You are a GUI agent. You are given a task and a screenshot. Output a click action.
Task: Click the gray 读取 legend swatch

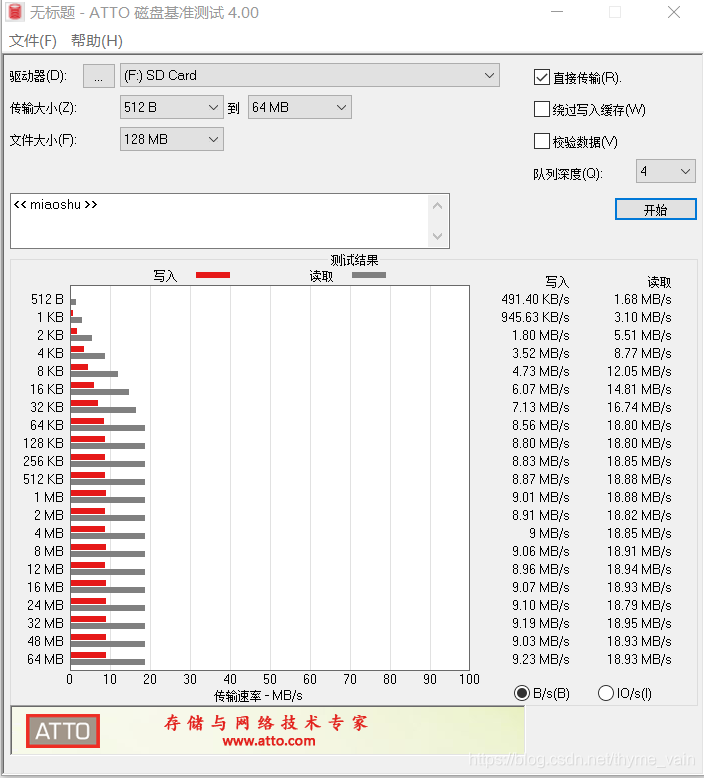(x=369, y=275)
